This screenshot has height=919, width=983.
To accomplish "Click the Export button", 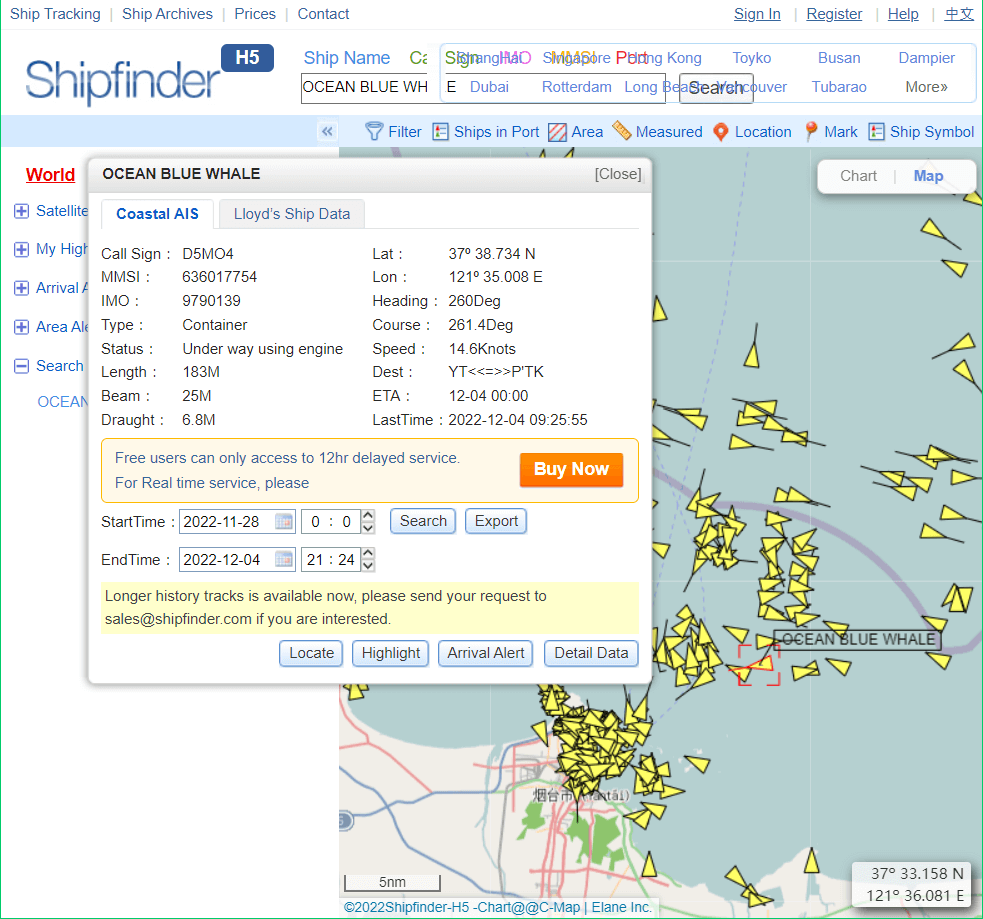I will pyautogui.click(x=496, y=521).
